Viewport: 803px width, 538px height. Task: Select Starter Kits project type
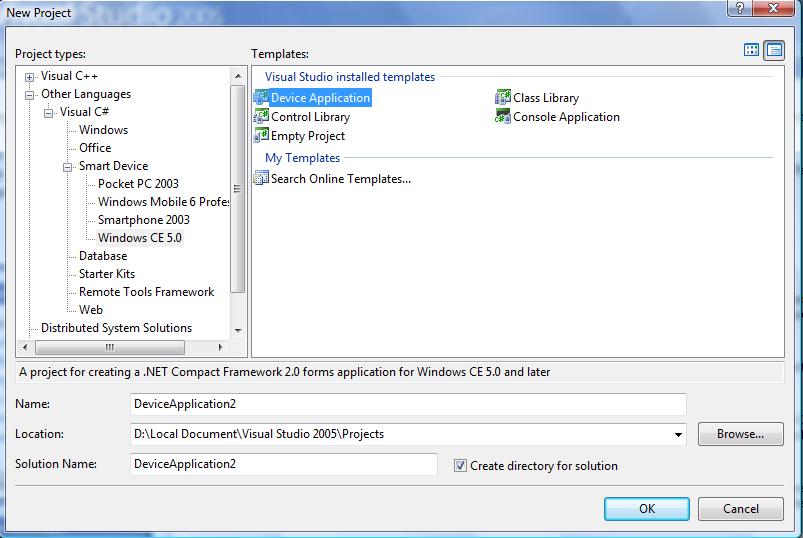pyautogui.click(x=107, y=274)
